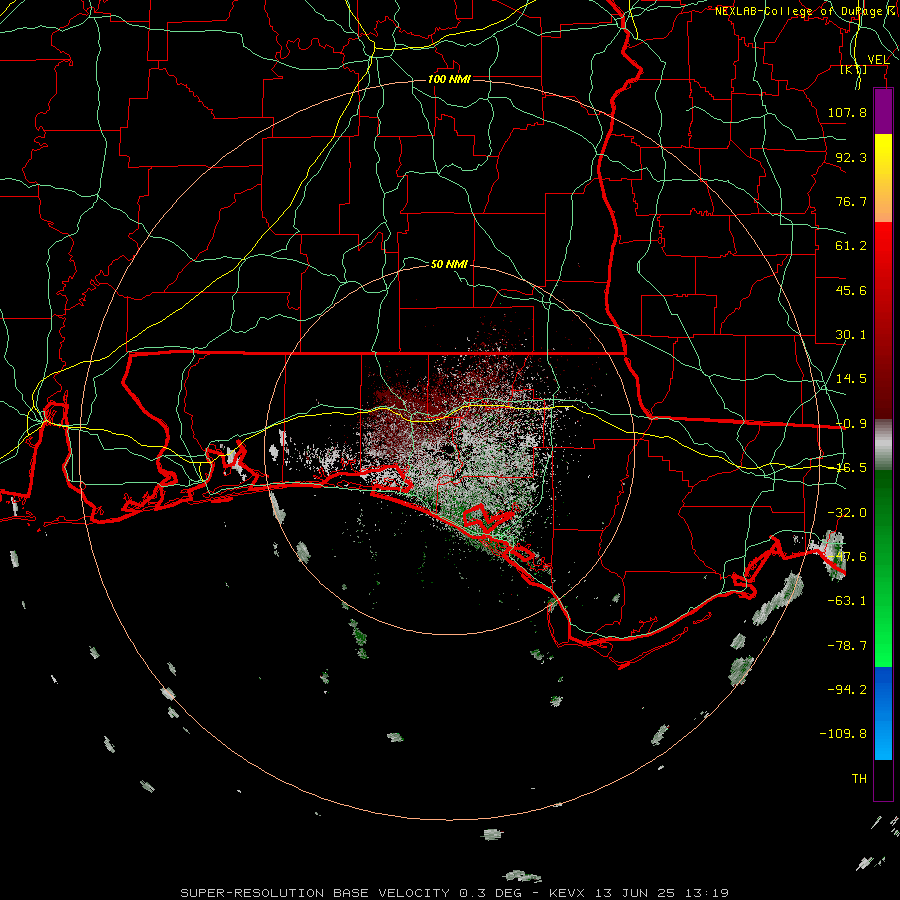The image size is (900, 900).
Task: Select the 61.2 velocity scale value
Action: 851,246
